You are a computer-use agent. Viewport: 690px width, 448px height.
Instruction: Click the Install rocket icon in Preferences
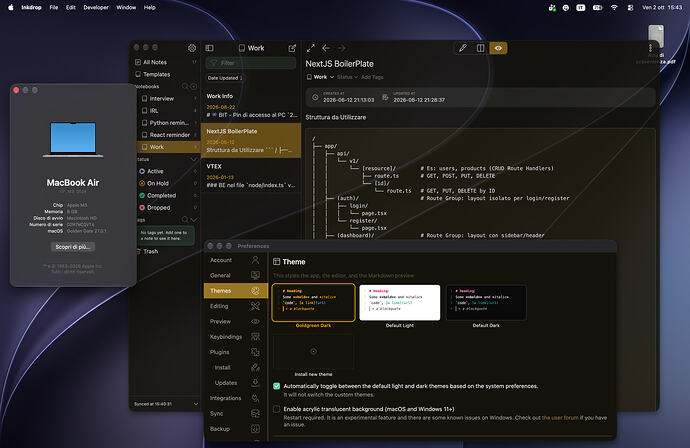click(x=255, y=367)
